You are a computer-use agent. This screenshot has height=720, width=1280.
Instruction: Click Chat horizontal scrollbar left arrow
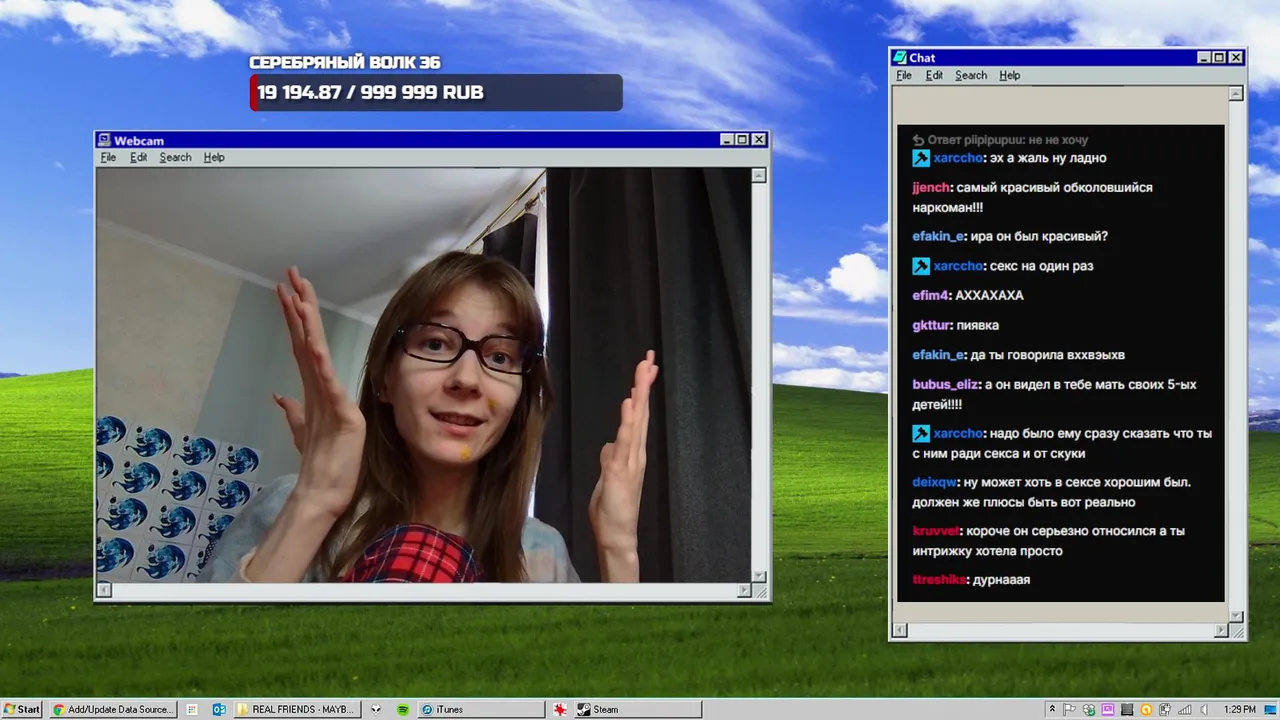click(x=899, y=630)
